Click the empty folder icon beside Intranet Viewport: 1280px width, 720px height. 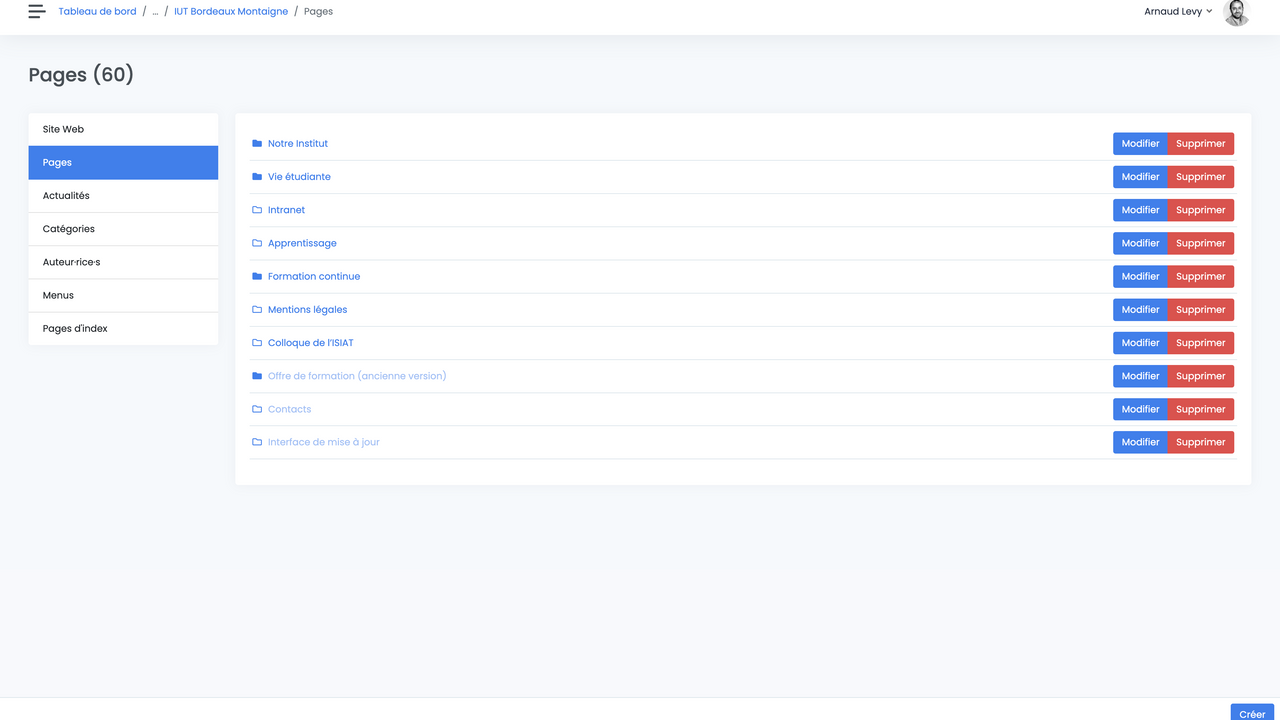coord(256,209)
